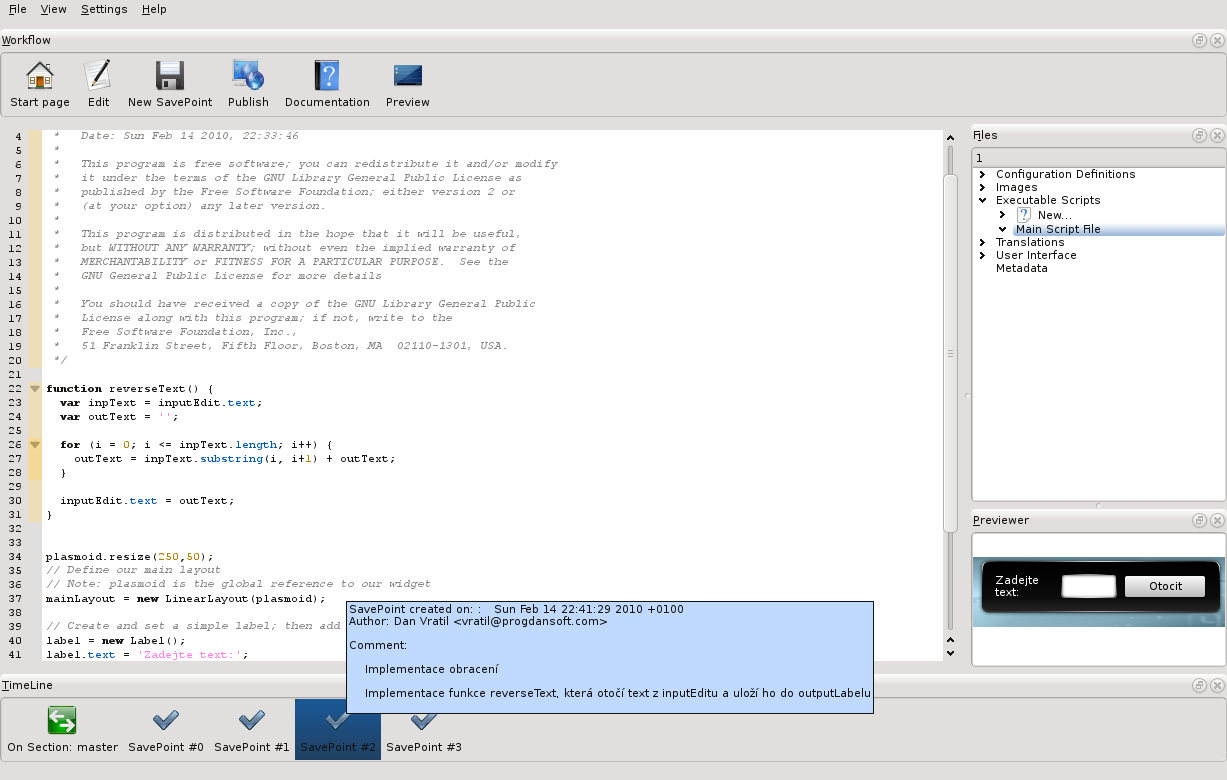Select Main Script File in the Files tree
Screen dimensions: 1227x780
(1058, 229)
